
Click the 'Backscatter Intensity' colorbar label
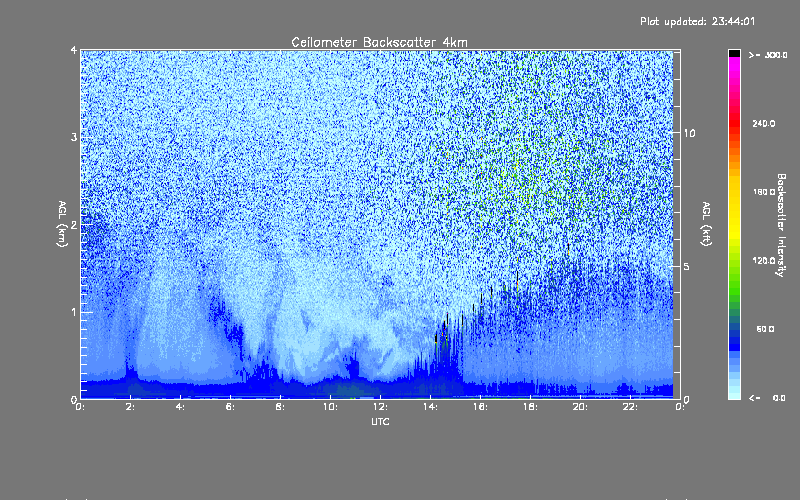point(781,225)
